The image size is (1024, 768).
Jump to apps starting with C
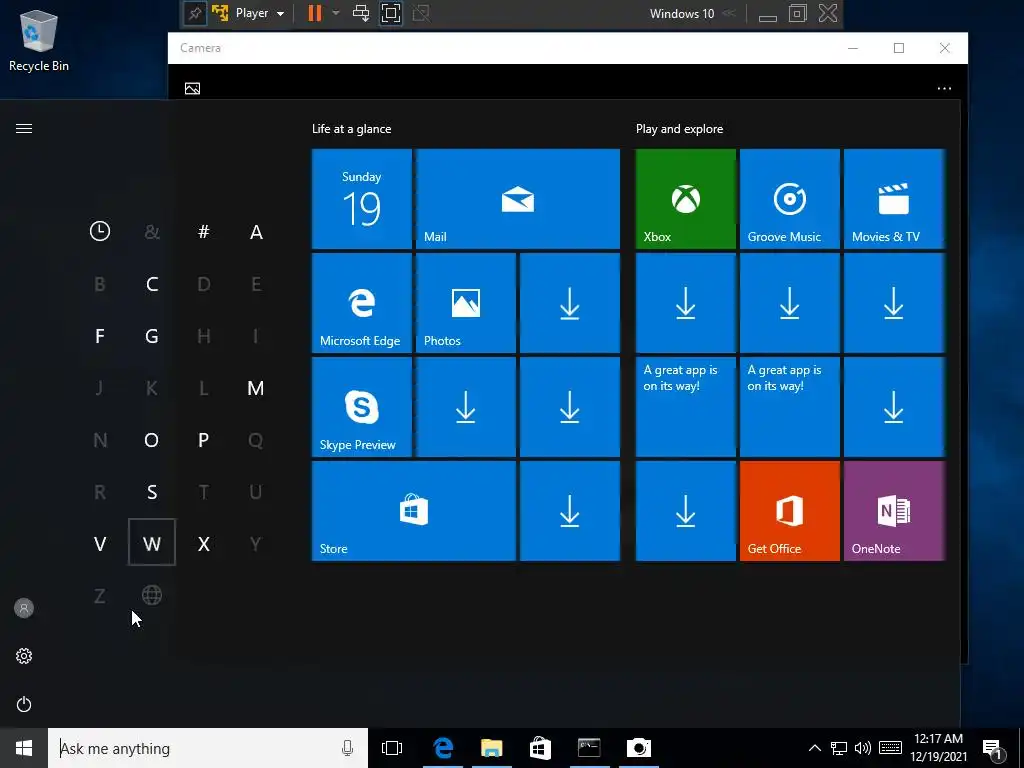pyautogui.click(x=152, y=283)
